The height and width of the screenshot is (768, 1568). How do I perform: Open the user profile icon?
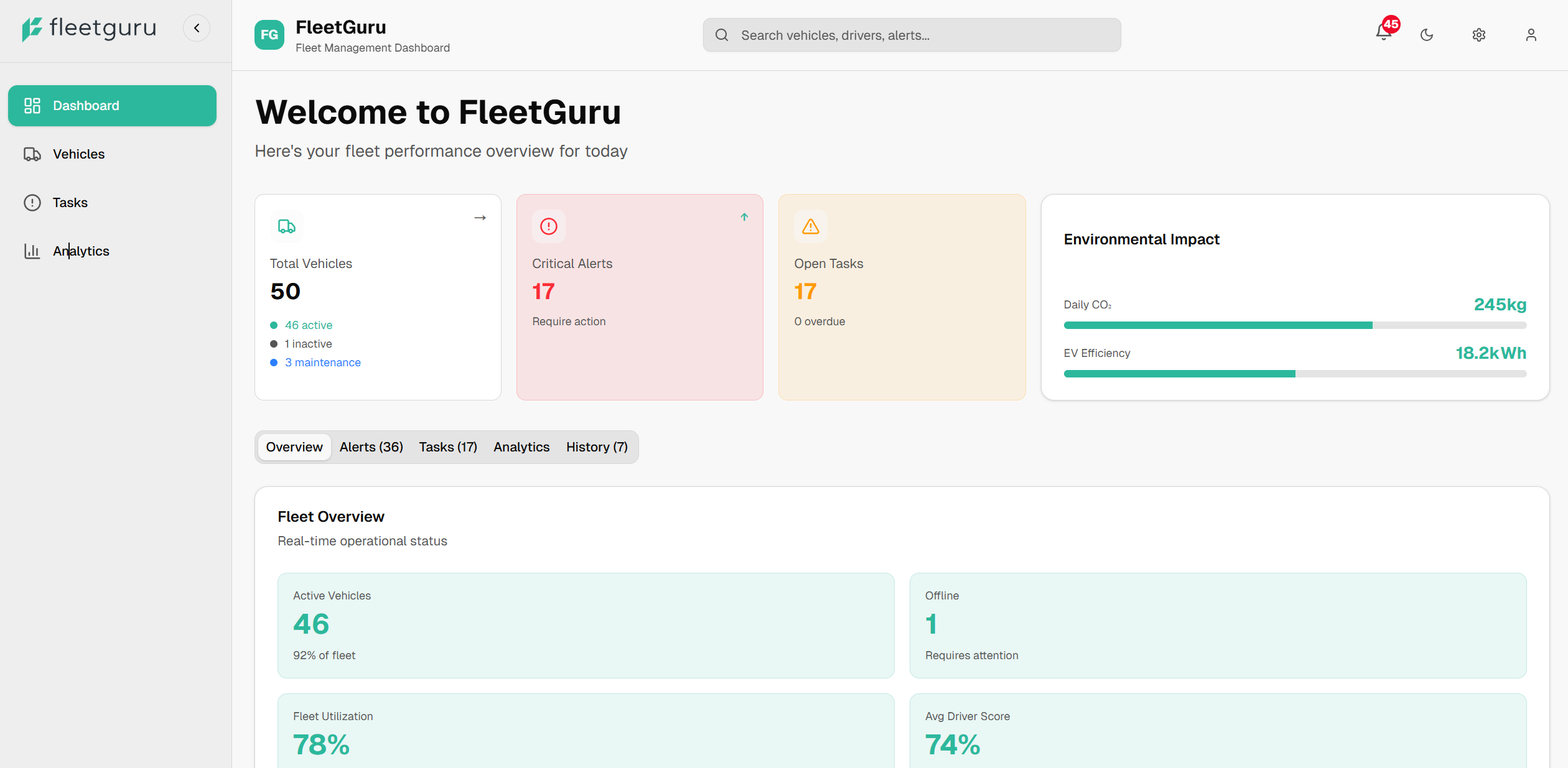point(1531,35)
